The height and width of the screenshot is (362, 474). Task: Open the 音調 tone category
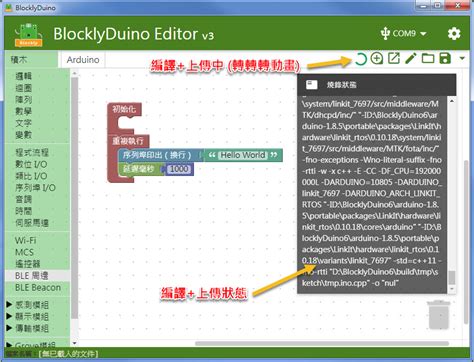pos(24,199)
